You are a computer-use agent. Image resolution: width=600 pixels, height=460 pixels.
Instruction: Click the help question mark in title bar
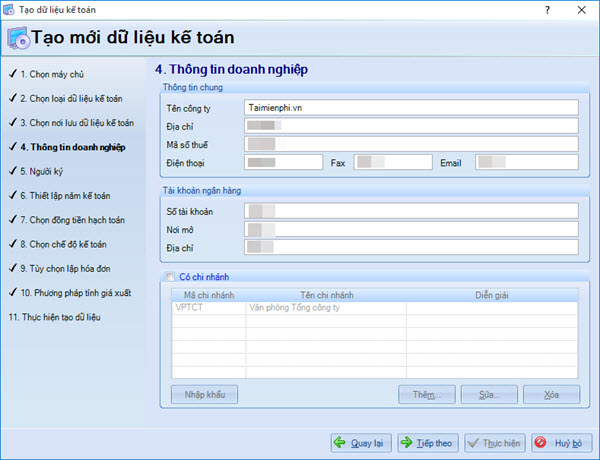pos(546,9)
